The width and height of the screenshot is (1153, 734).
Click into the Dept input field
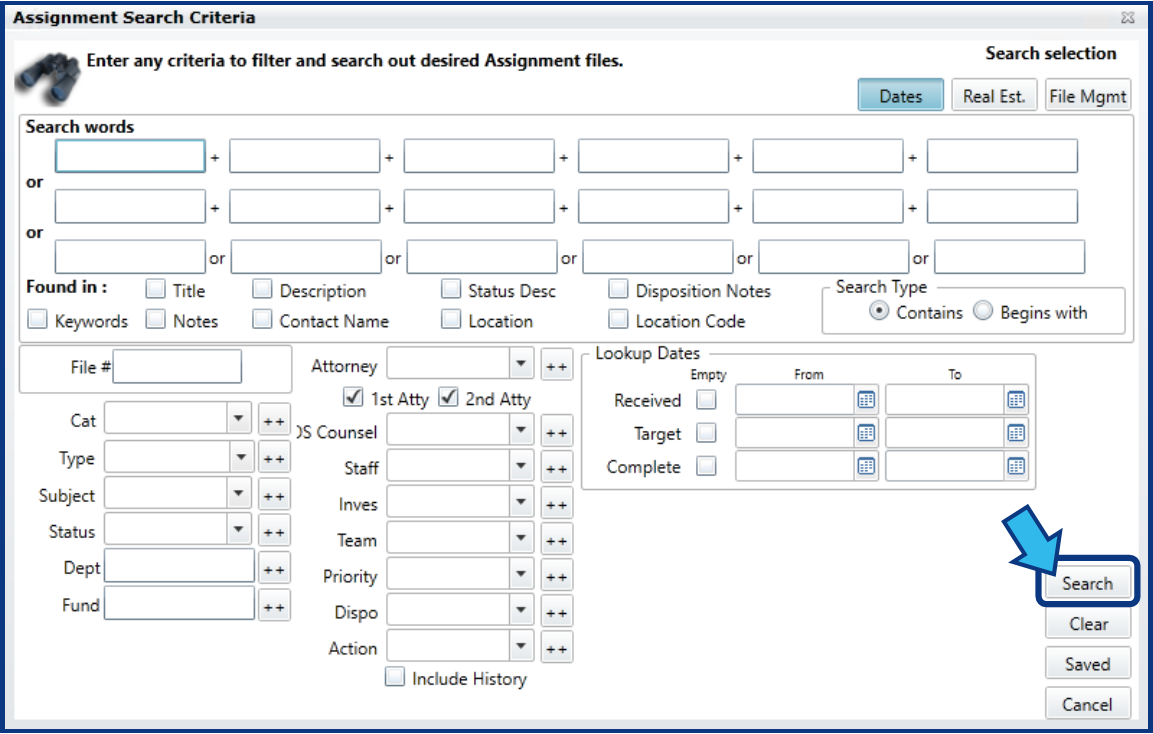pyautogui.click(x=179, y=566)
